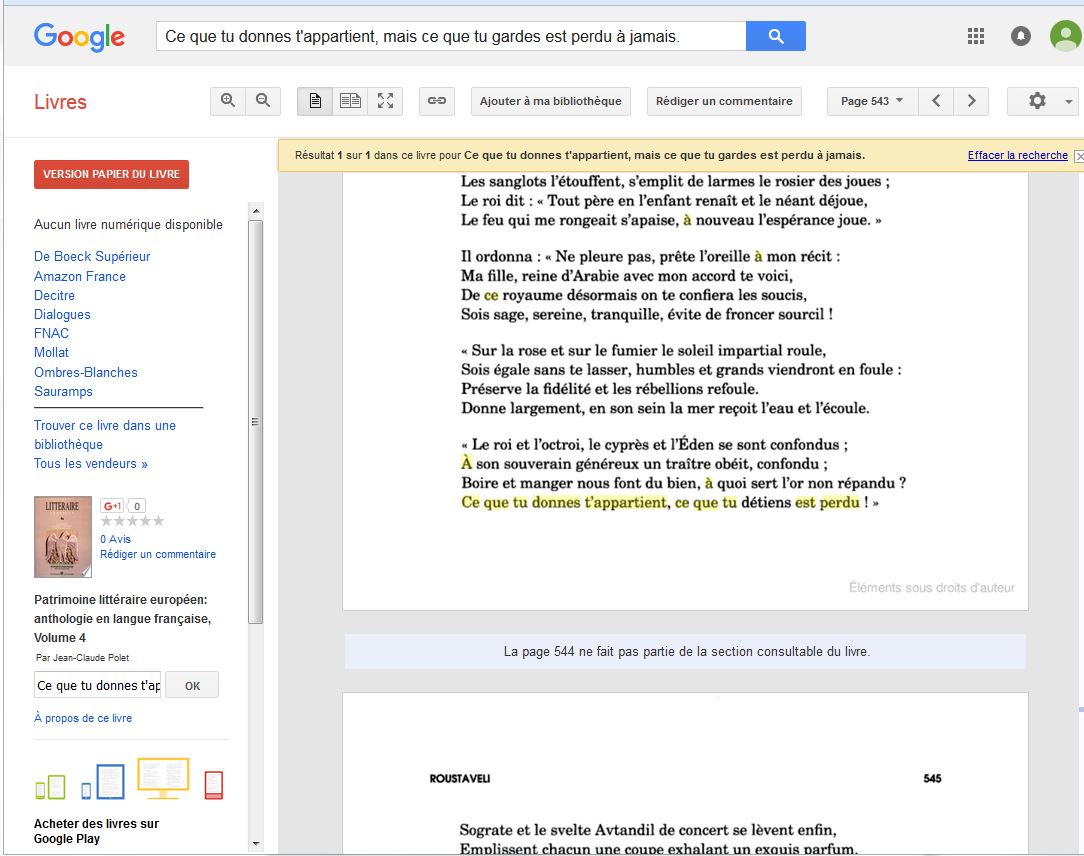The image size is (1084, 856).
Task: Click Rédiger un commentaire button
Action: 724,101
